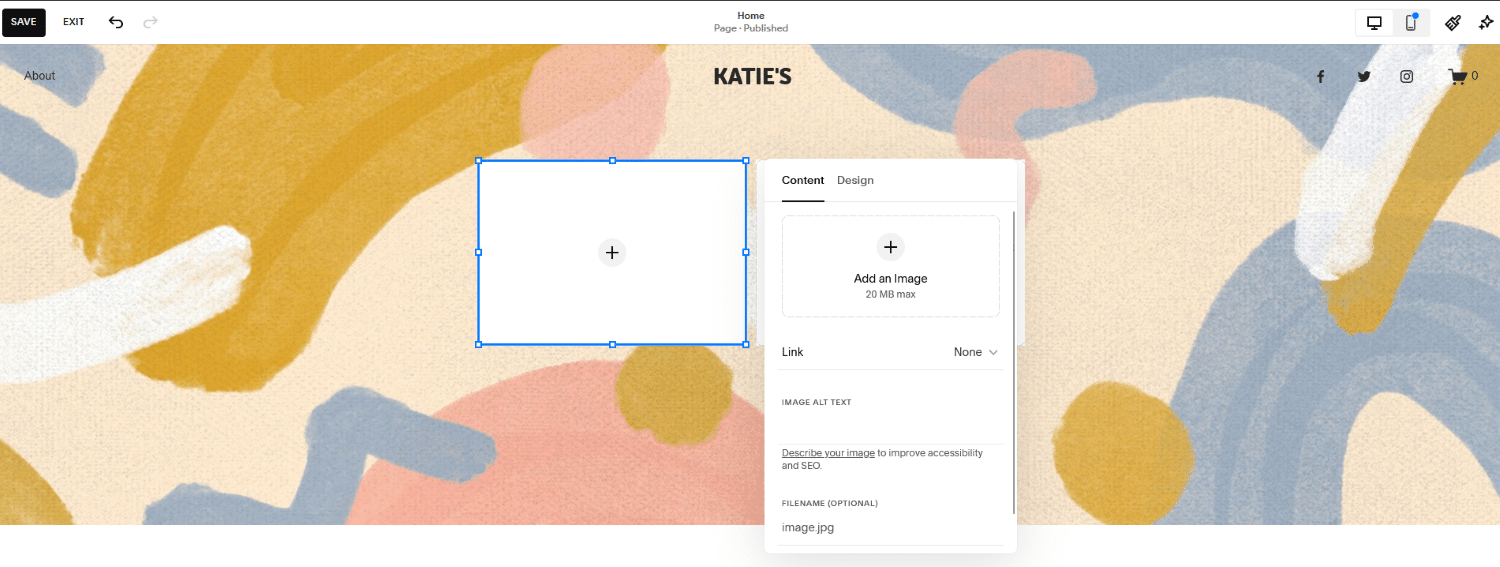Switch to the Design tab
Screen dimensions: 1500x567
(x=855, y=181)
